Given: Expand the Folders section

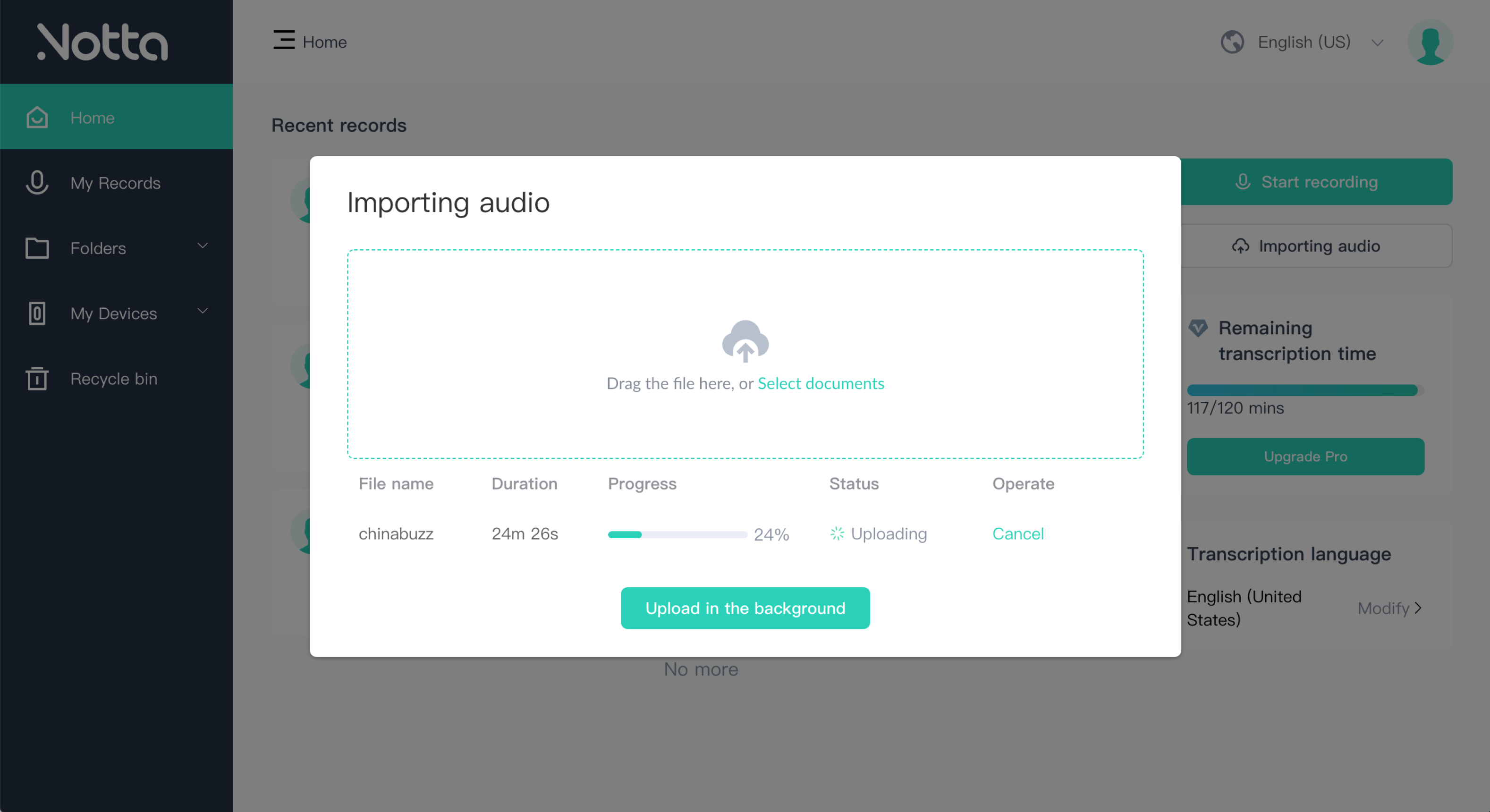Looking at the screenshot, I should [x=203, y=246].
